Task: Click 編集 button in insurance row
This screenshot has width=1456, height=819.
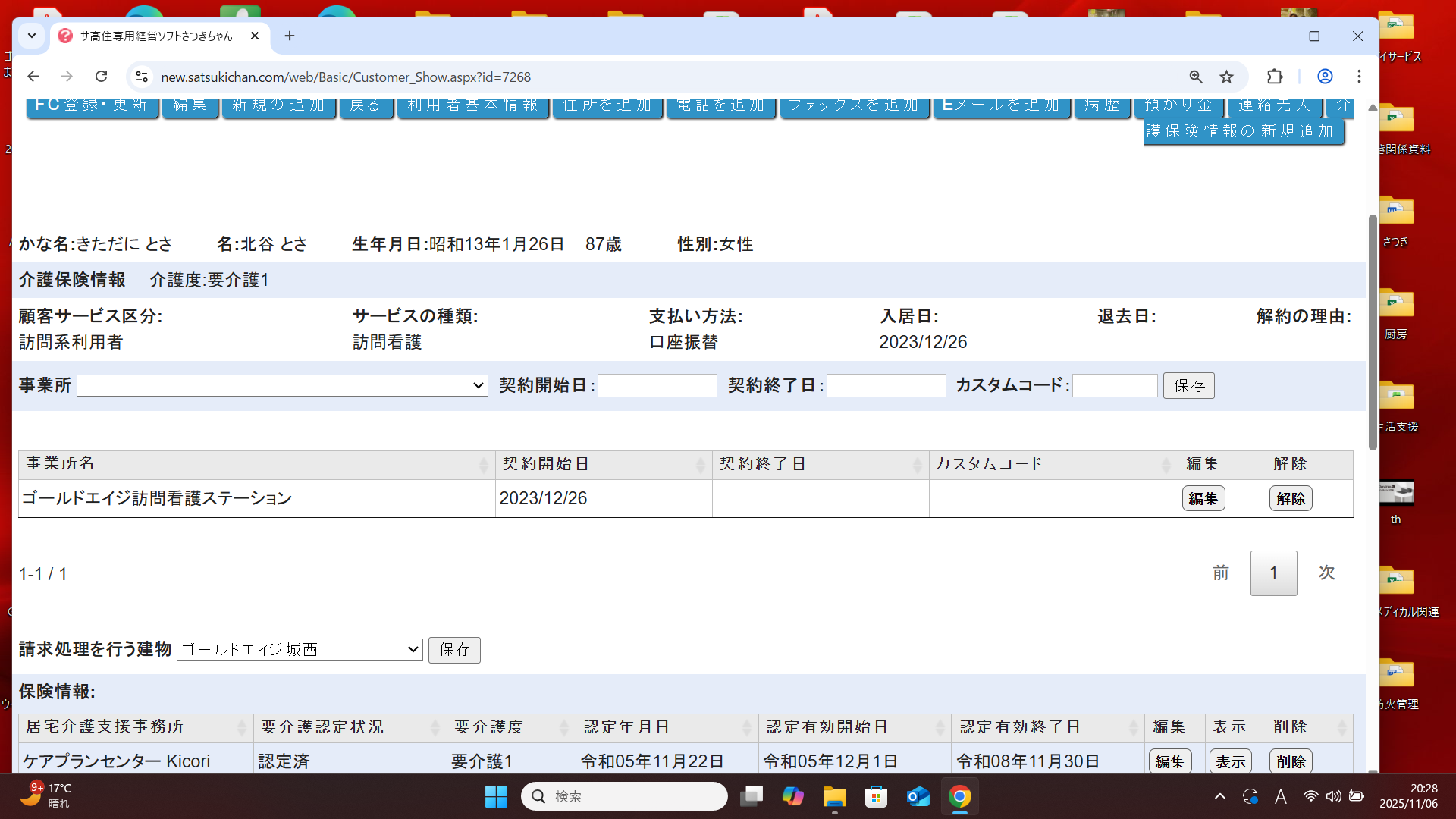Action: point(1169,761)
